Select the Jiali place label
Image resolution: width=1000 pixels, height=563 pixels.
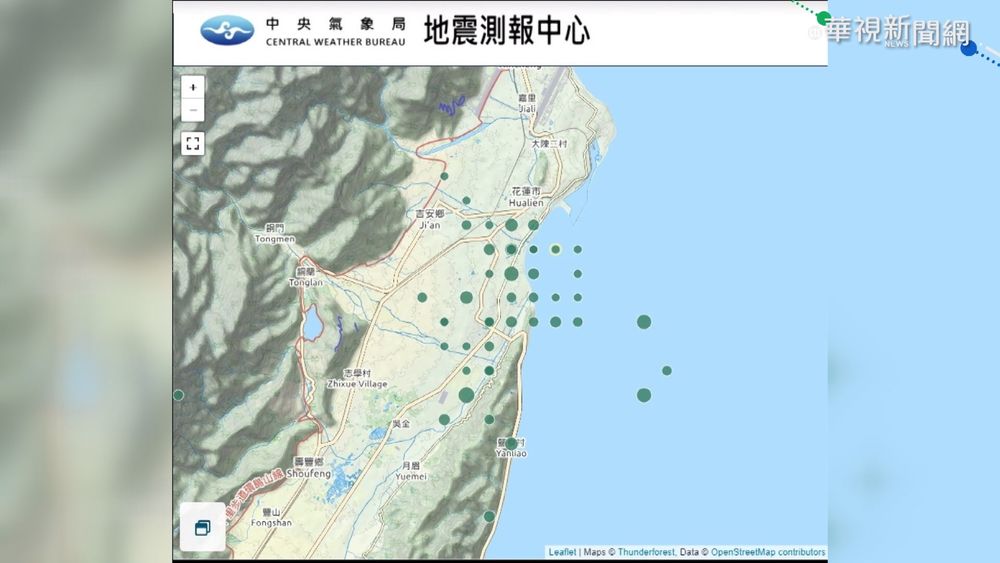tap(527, 103)
